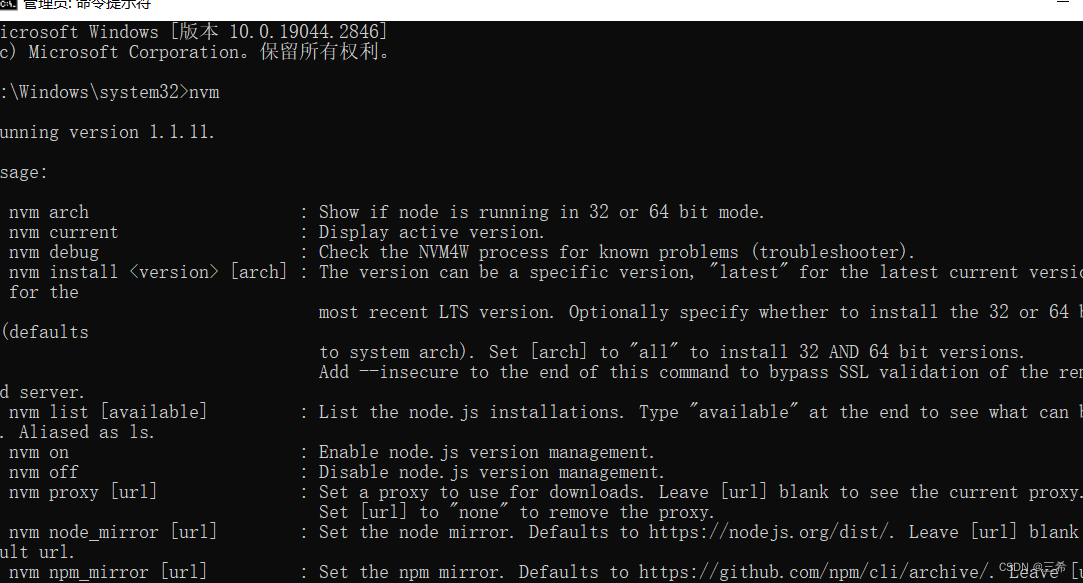This screenshot has width=1083, height=583.
Task: Select the "nvm on" command text
Action: 41,451
